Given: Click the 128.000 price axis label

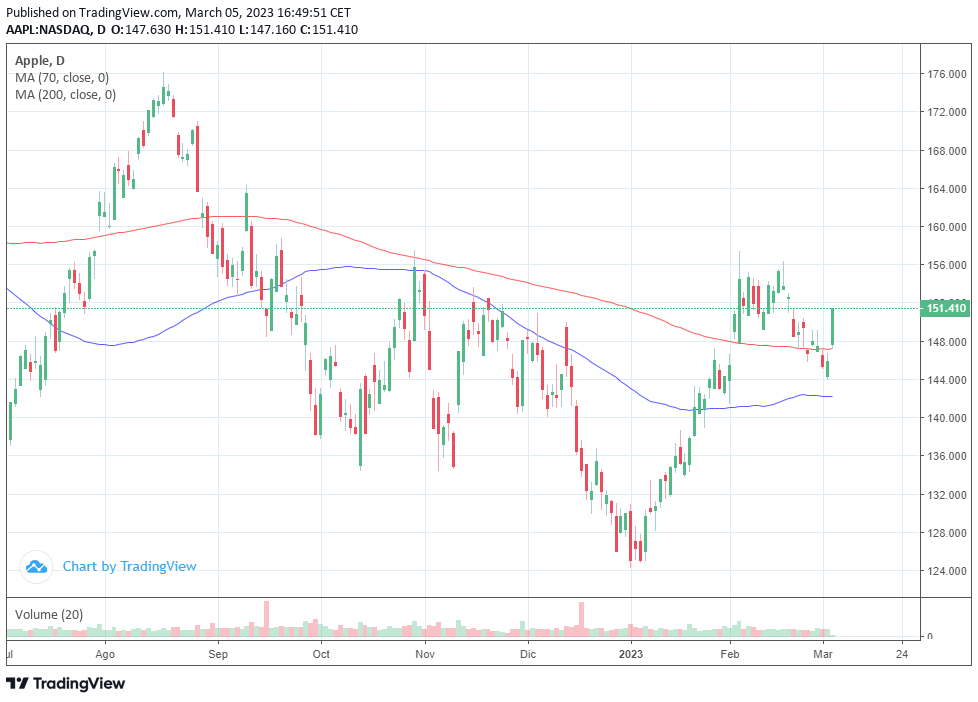Looking at the screenshot, I should [x=947, y=533].
